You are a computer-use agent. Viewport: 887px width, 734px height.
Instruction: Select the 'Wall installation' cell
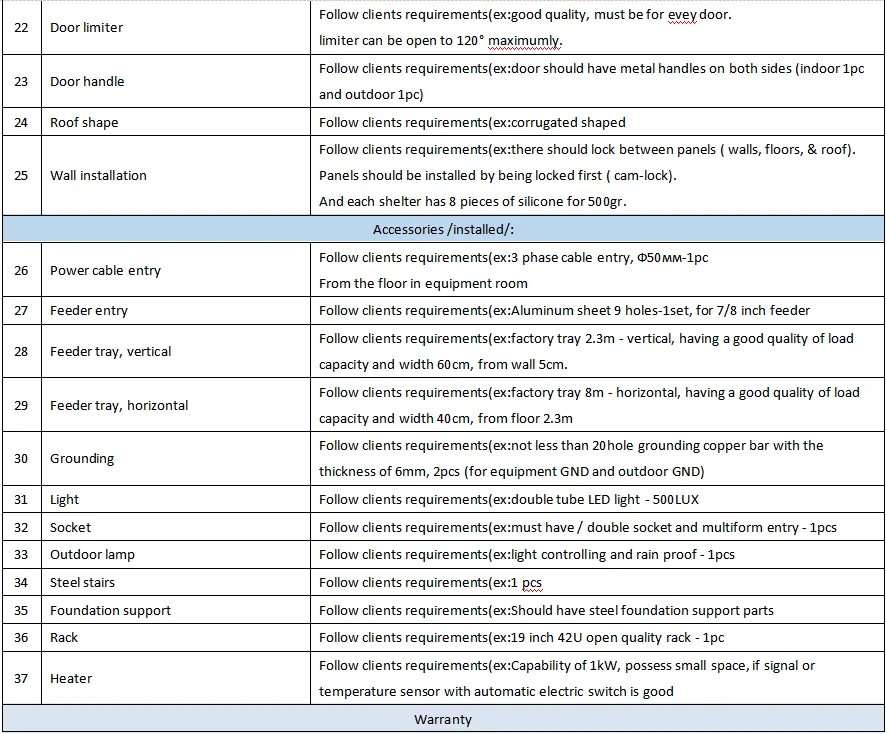(x=176, y=175)
